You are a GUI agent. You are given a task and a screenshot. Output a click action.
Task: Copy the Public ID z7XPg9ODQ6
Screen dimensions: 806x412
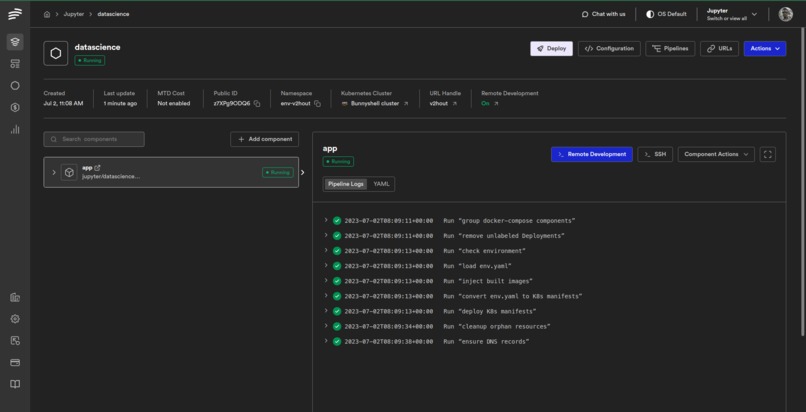click(257, 104)
